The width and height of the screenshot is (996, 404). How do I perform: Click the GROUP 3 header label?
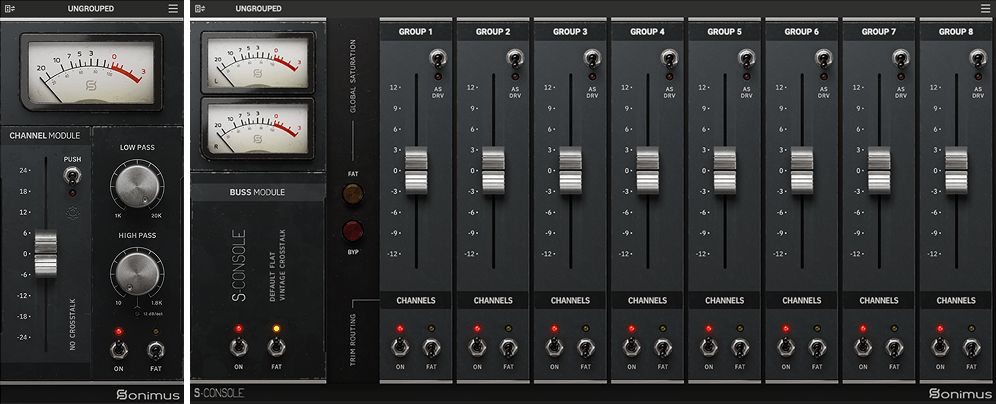(x=570, y=31)
